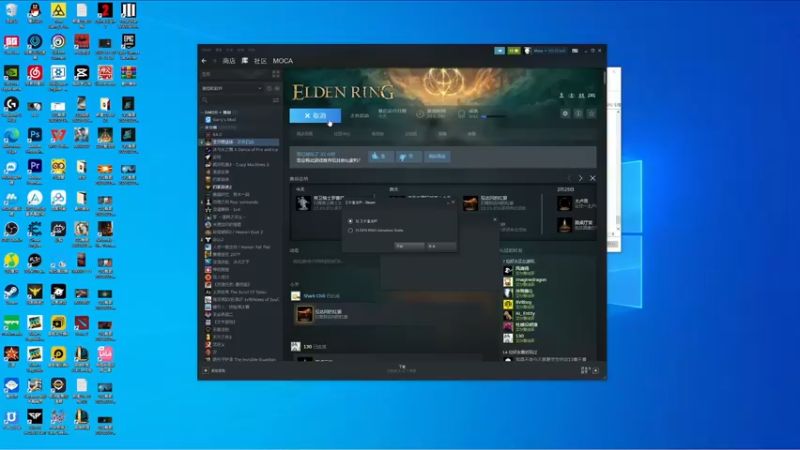Image resolution: width=800 pixels, height=450 pixels.
Task: Open the 库 (Library) menu
Action: pos(245,61)
